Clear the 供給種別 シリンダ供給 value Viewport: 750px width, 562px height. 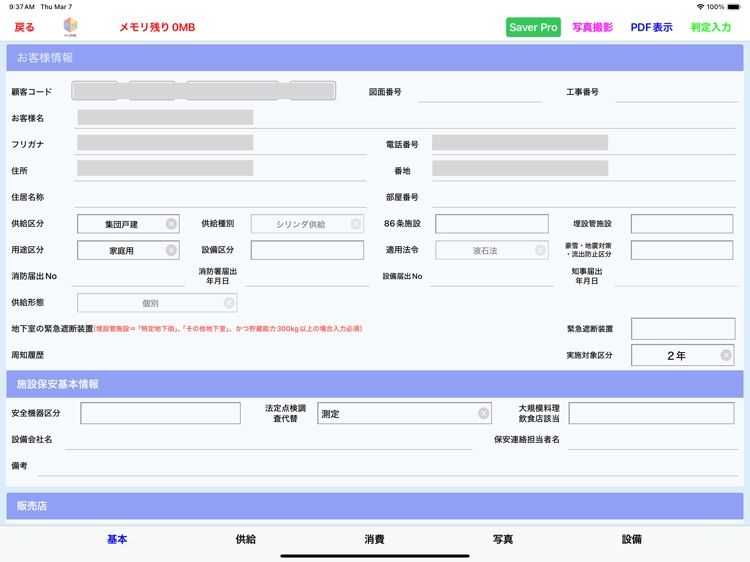coord(355,224)
